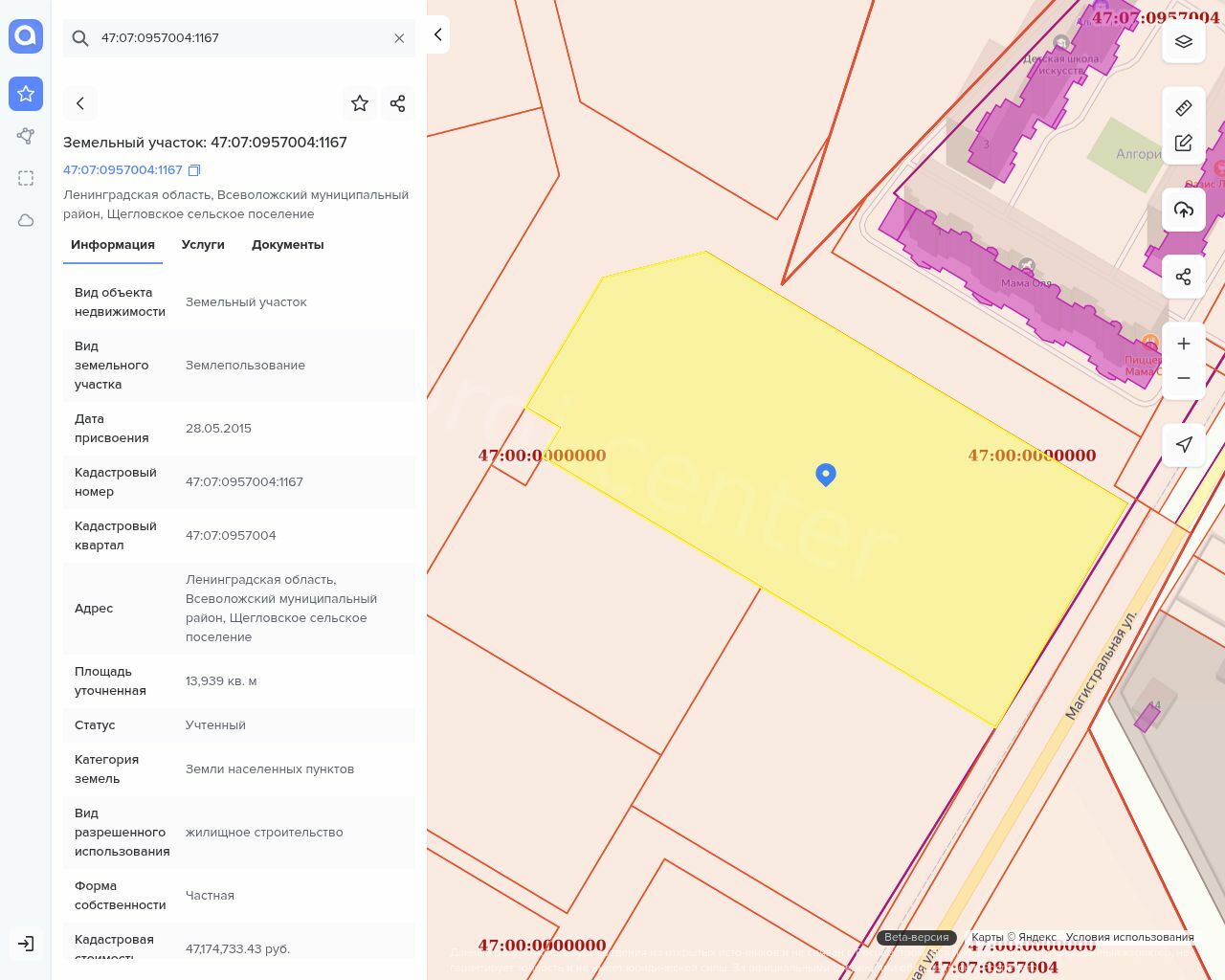Image resolution: width=1225 pixels, height=980 pixels.
Task: Go back using the left chevron button
Action: point(80,103)
